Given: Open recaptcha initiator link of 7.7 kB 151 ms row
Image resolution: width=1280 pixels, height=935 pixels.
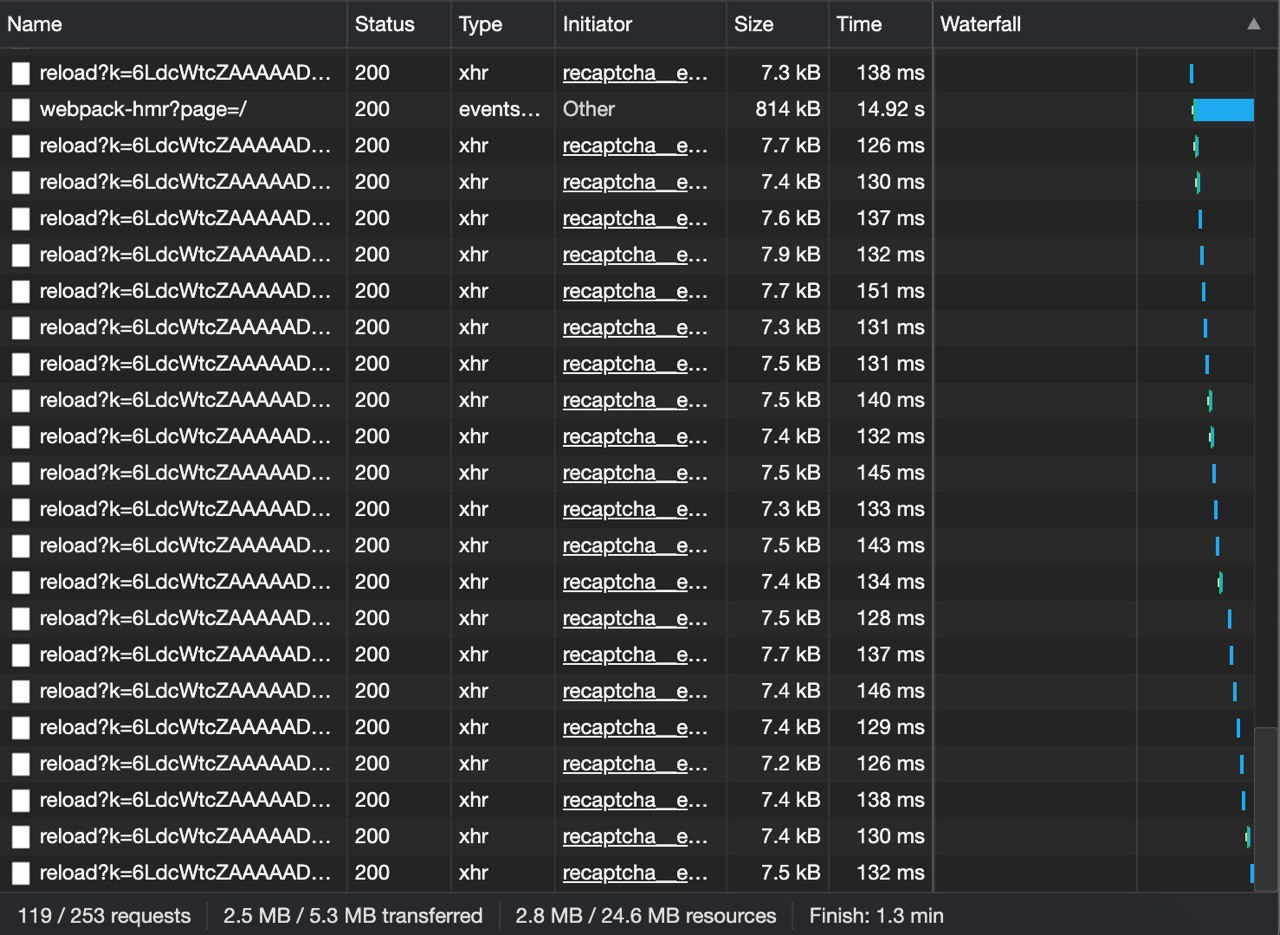Looking at the screenshot, I should [x=635, y=291].
